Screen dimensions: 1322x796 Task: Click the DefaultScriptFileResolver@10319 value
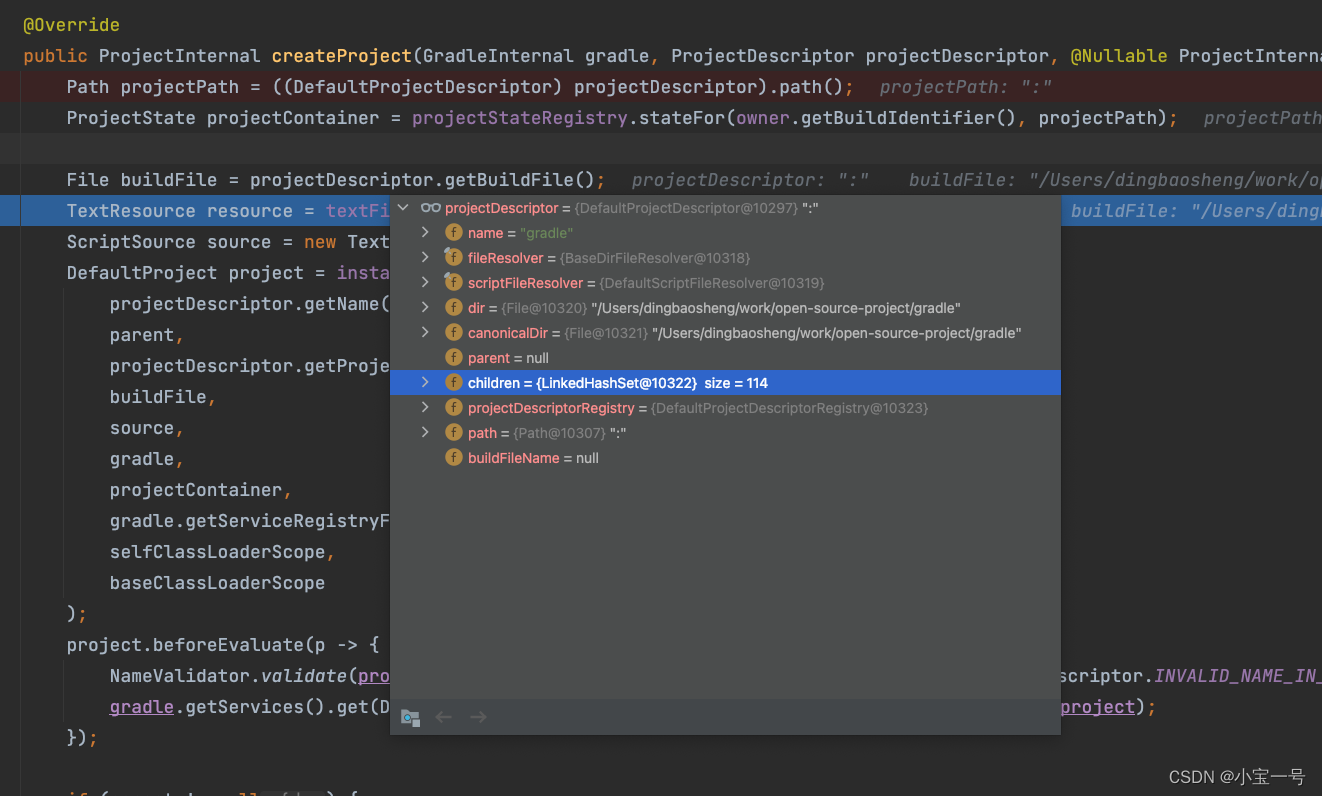711,283
